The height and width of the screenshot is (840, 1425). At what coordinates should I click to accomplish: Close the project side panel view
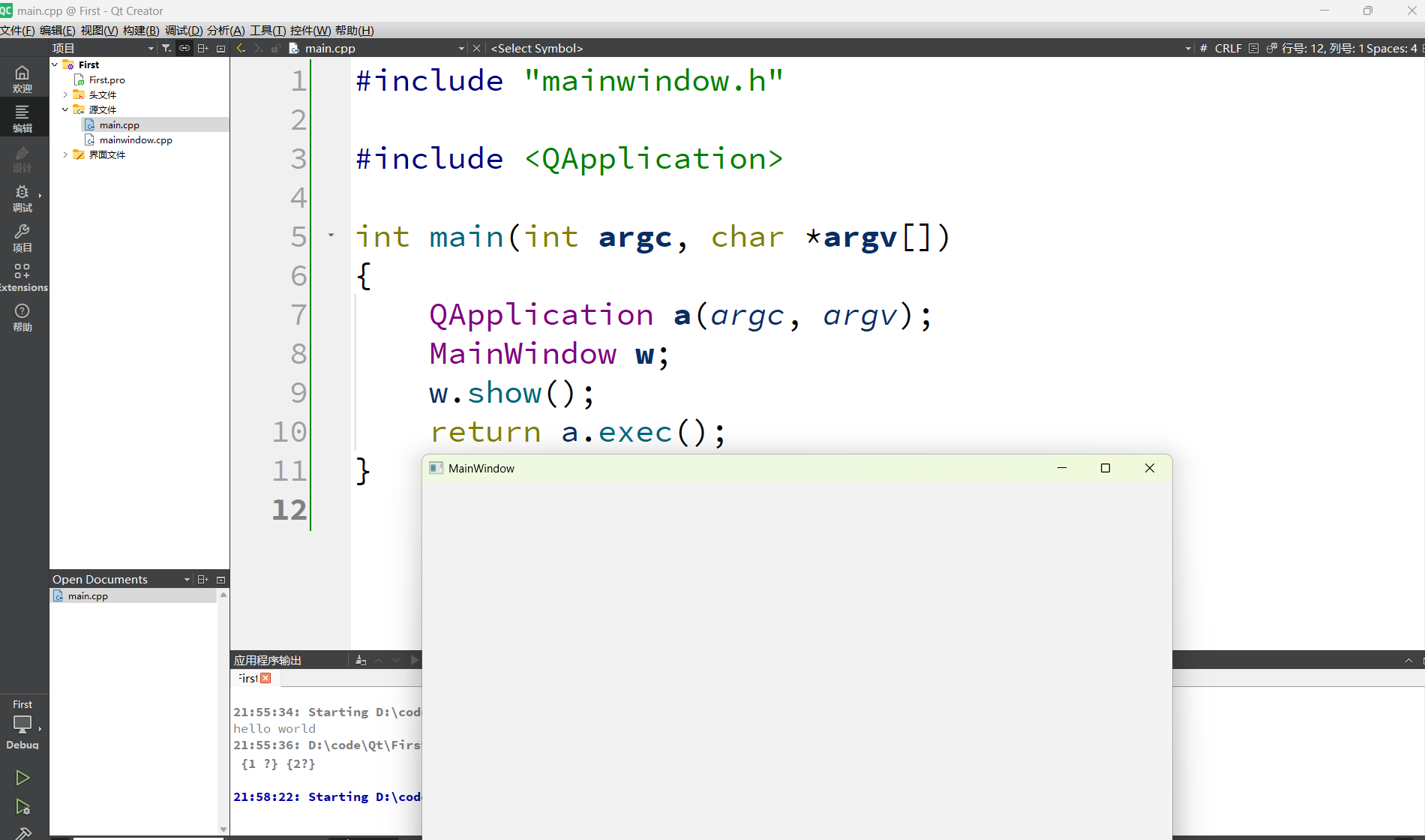click(220, 48)
